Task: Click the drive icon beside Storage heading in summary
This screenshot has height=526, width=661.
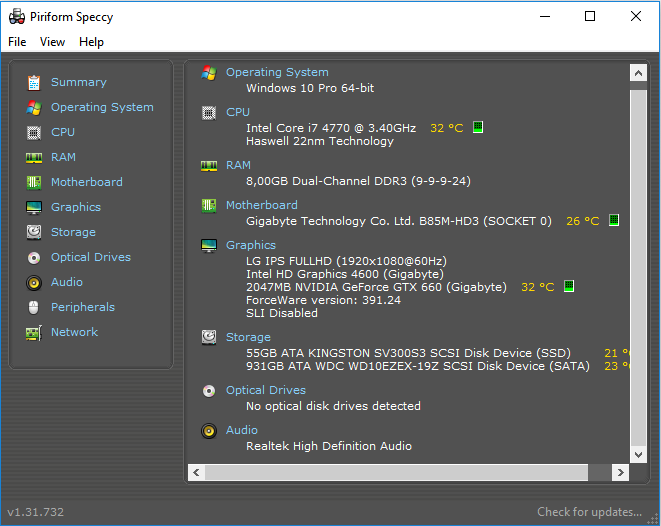Action: [x=209, y=337]
